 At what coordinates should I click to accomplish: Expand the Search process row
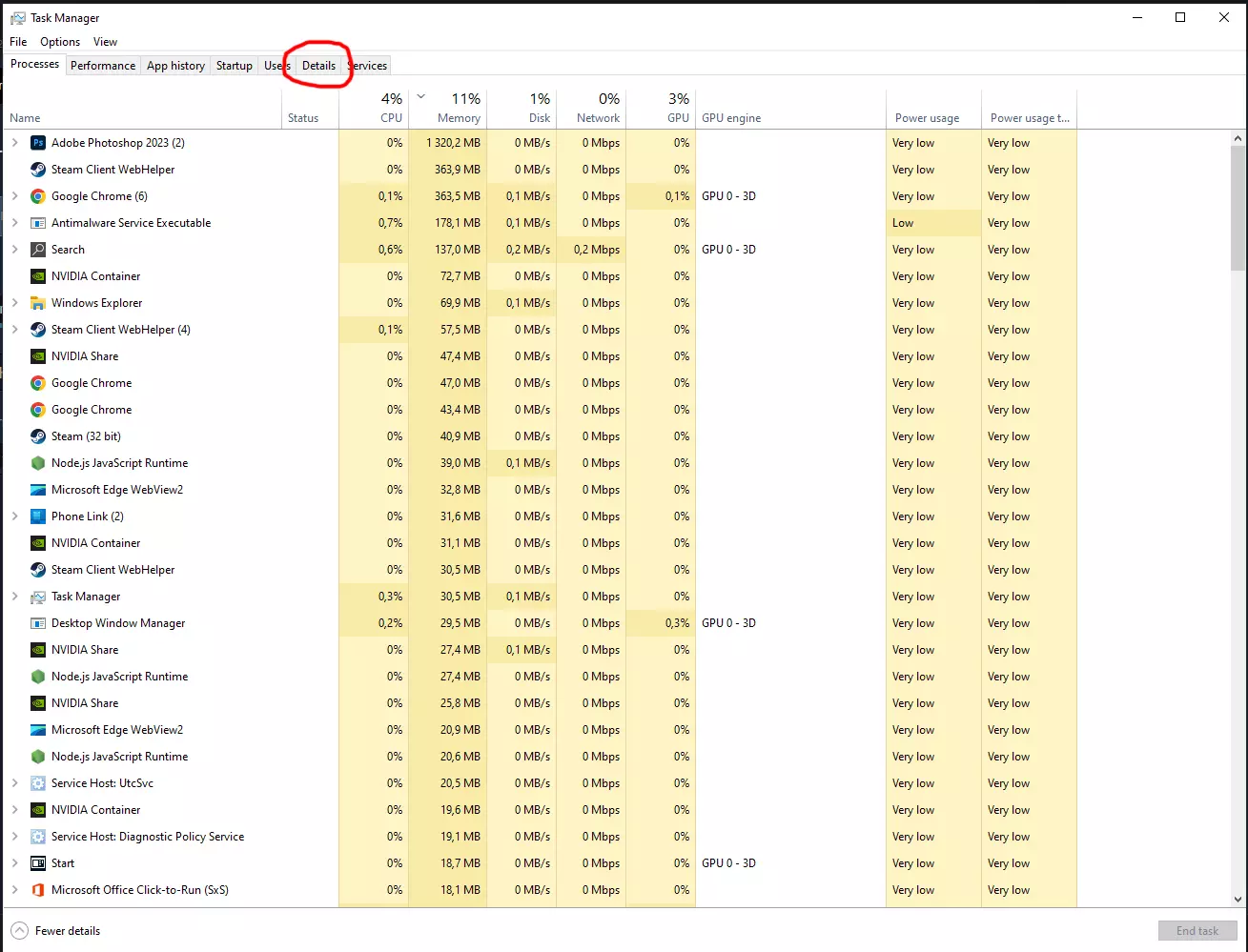[x=14, y=250]
